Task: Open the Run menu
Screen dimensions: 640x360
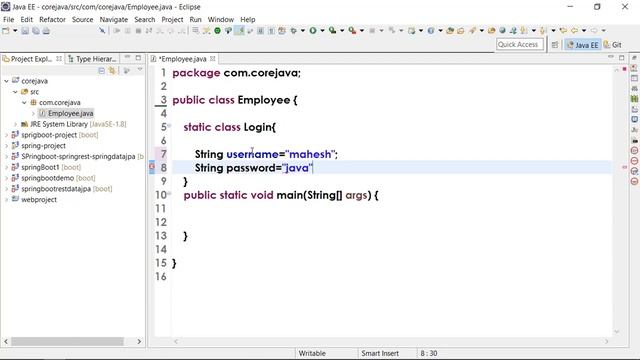Action: pos(196,20)
